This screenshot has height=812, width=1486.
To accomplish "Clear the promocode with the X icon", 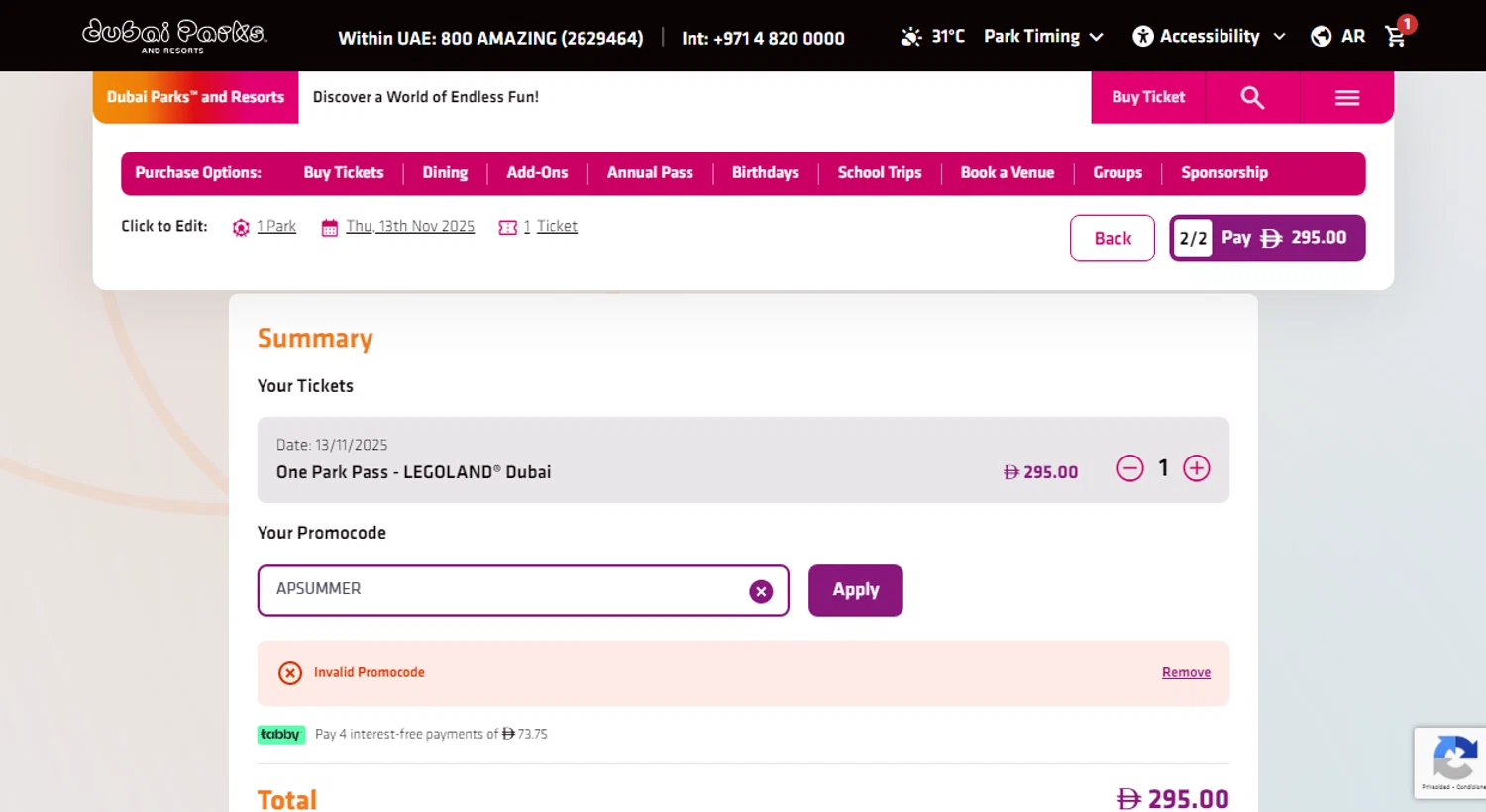I will tap(761, 591).
